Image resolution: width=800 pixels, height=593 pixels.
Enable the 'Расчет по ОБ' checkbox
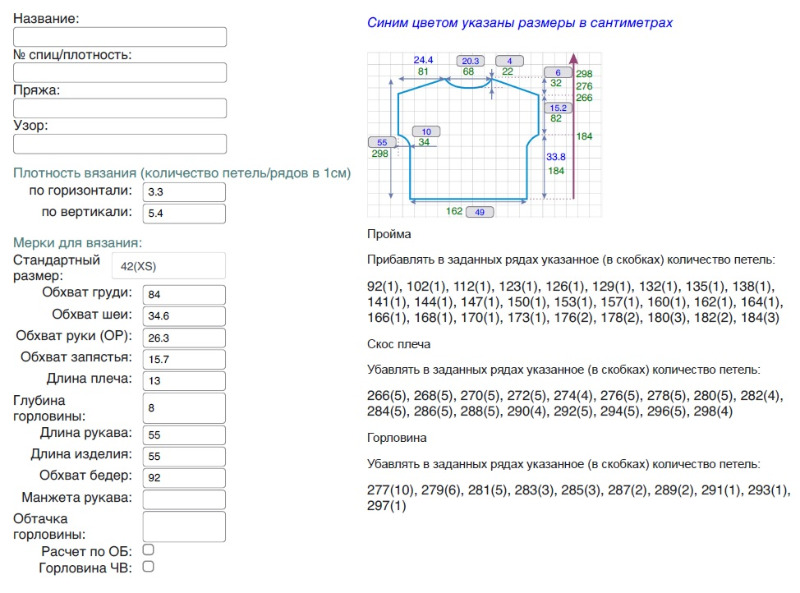pos(148,550)
